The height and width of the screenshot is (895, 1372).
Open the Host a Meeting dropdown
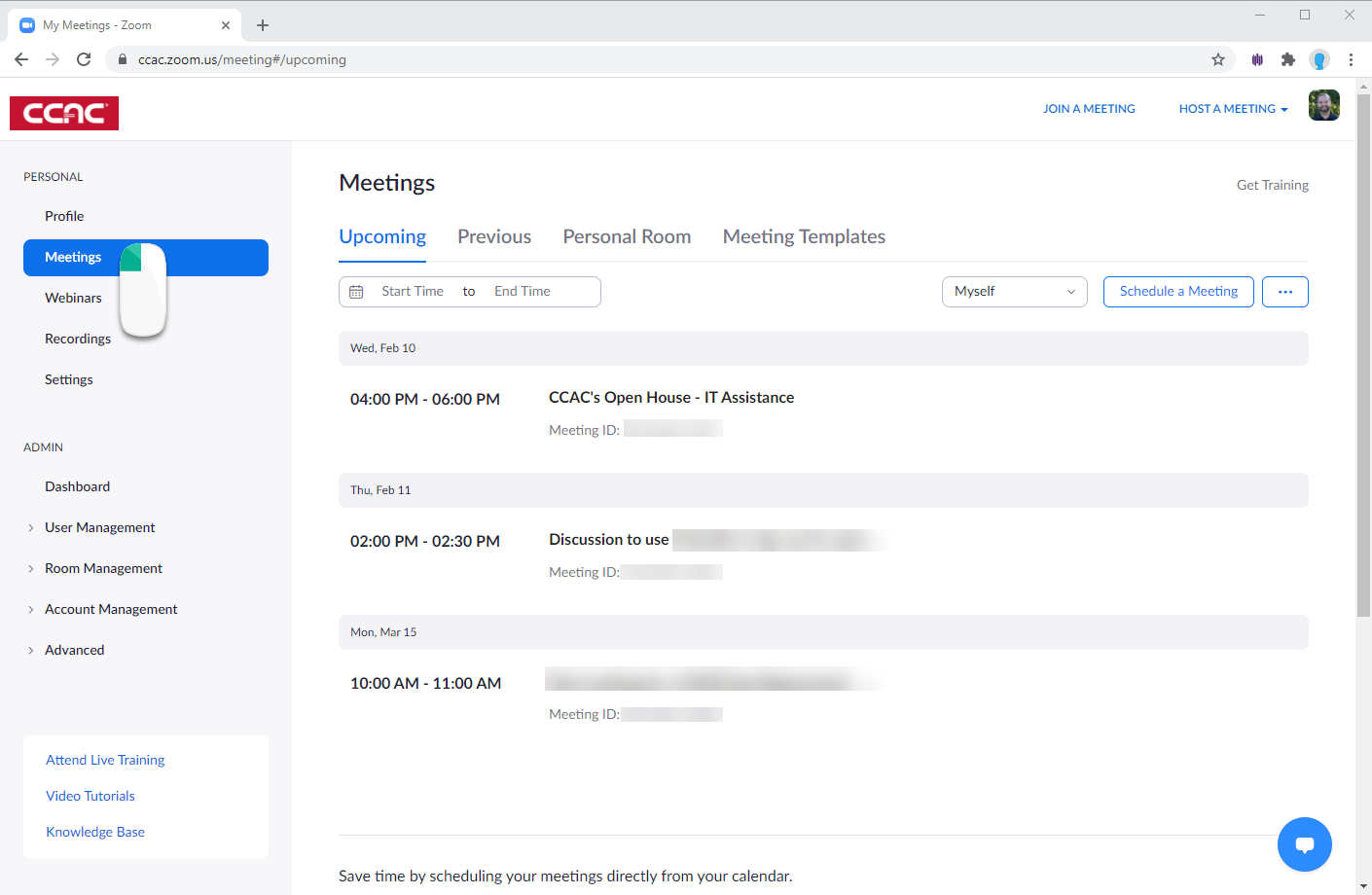click(x=1233, y=109)
